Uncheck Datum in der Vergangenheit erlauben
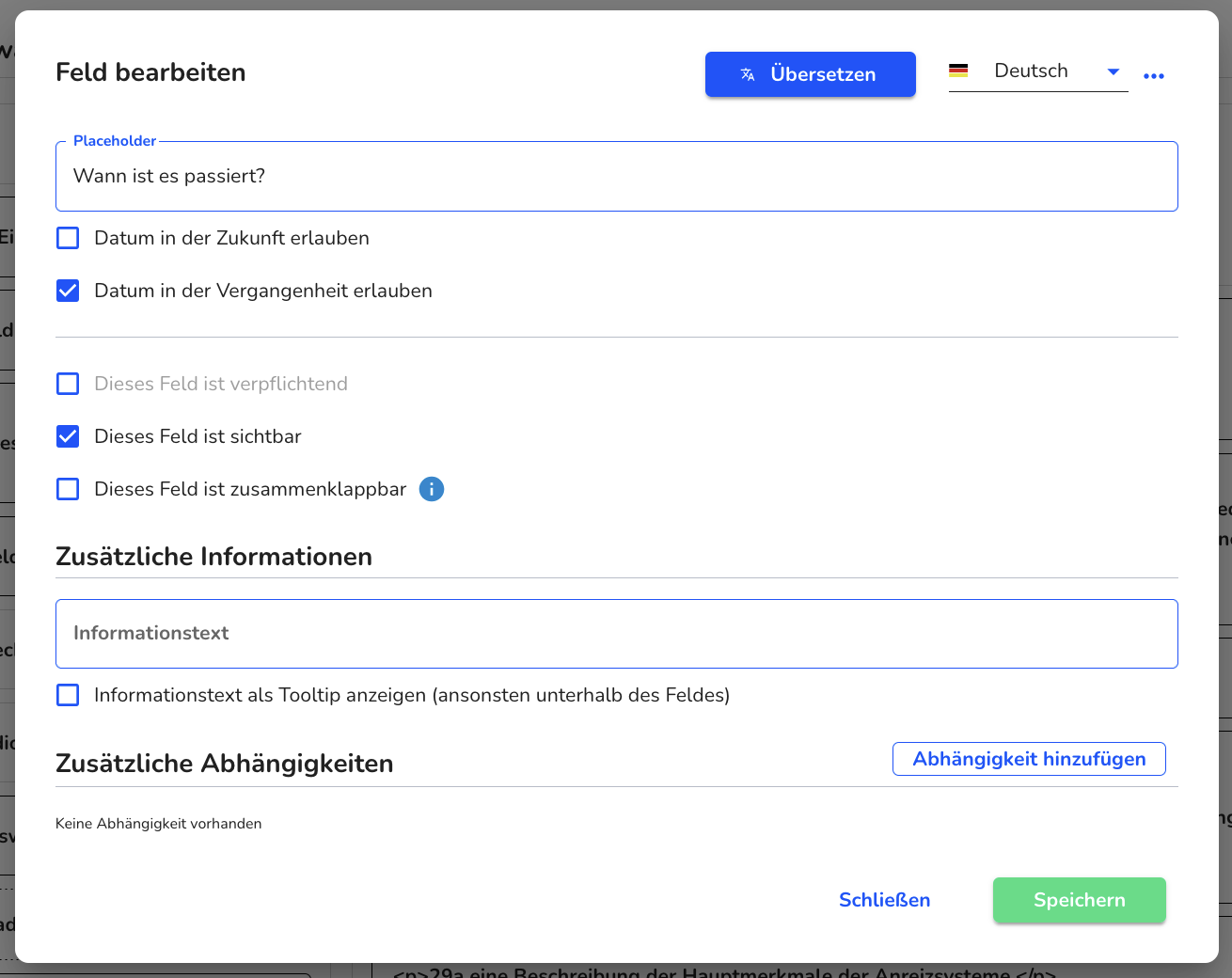 (68, 291)
